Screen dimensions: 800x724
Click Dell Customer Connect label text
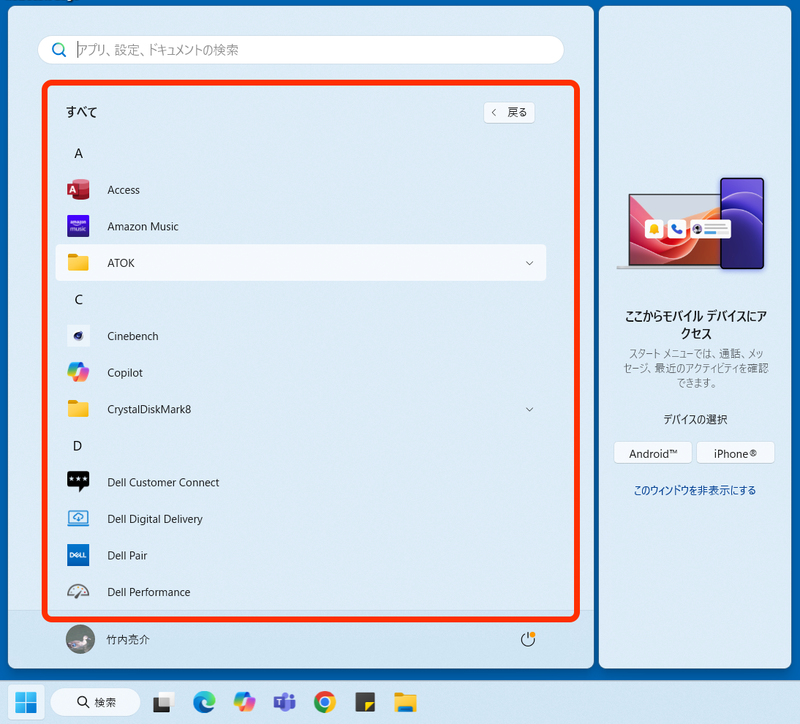coord(163,482)
